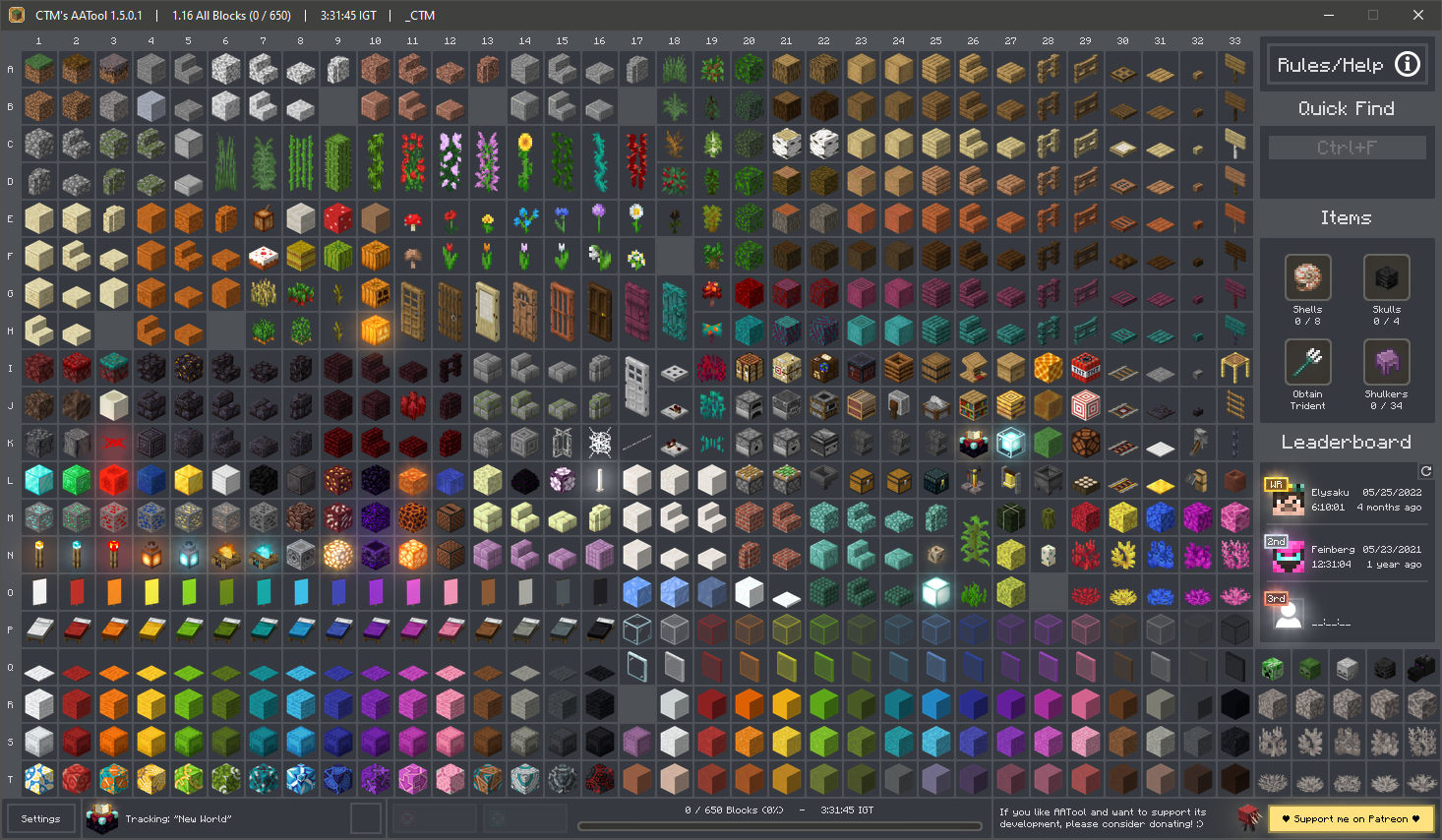Select the iron door icon
The image size is (1442, 840).
click(636, 387)
